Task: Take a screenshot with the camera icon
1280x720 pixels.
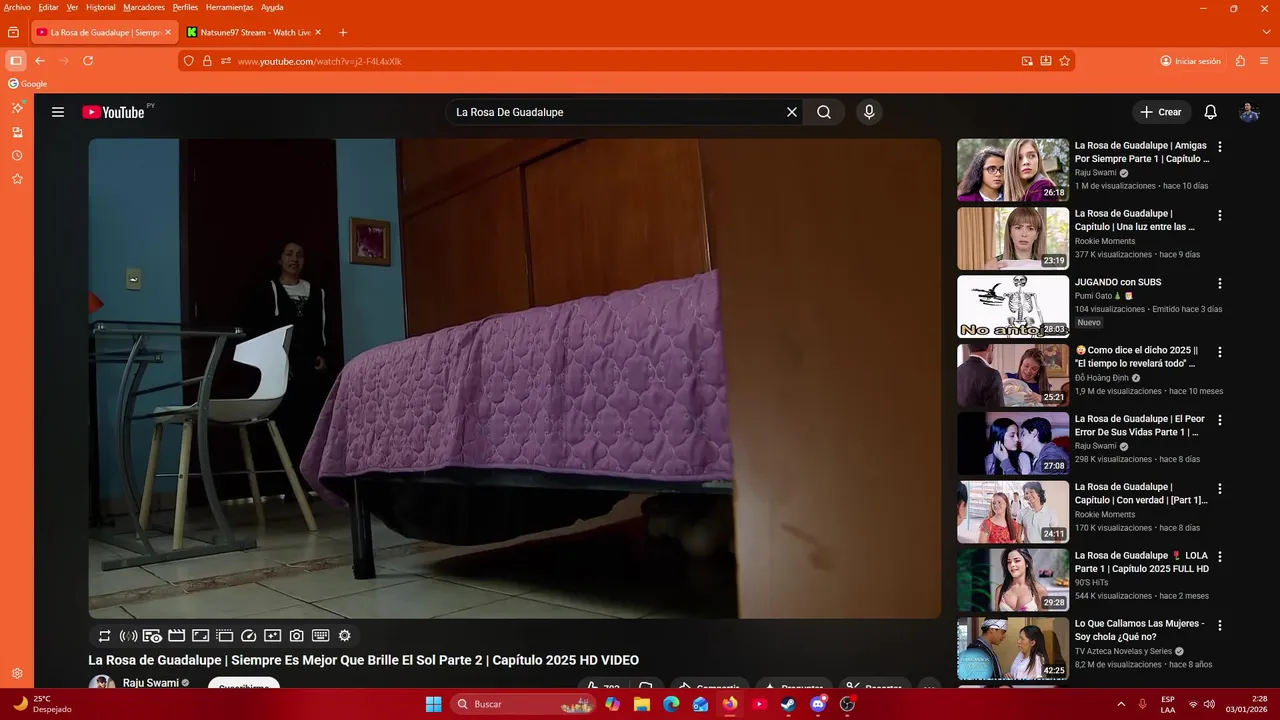Action: (297, 636)
